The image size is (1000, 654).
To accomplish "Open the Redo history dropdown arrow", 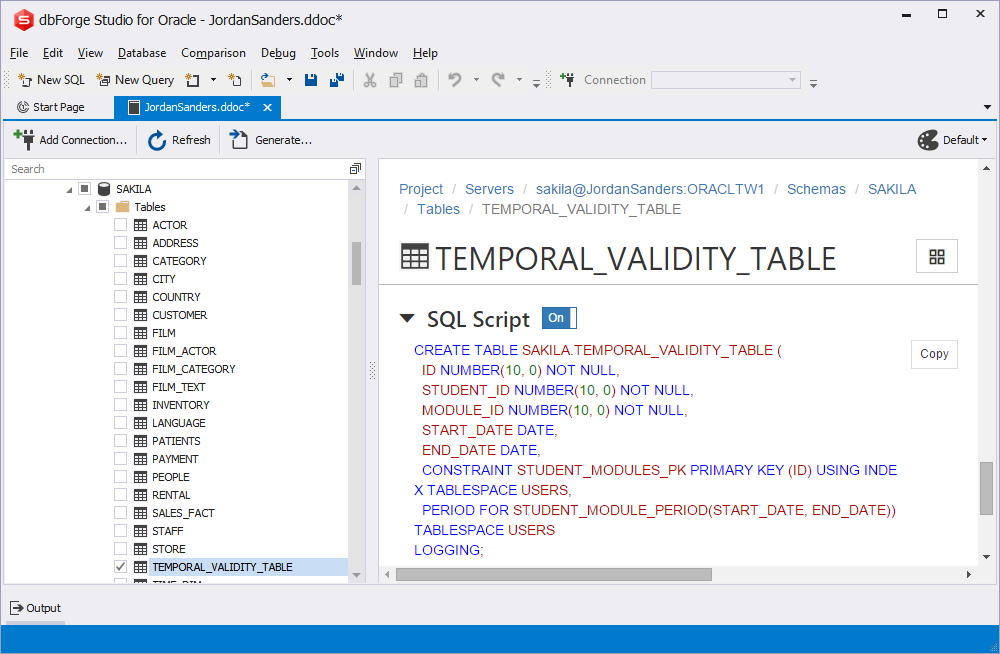I will 519,80.
